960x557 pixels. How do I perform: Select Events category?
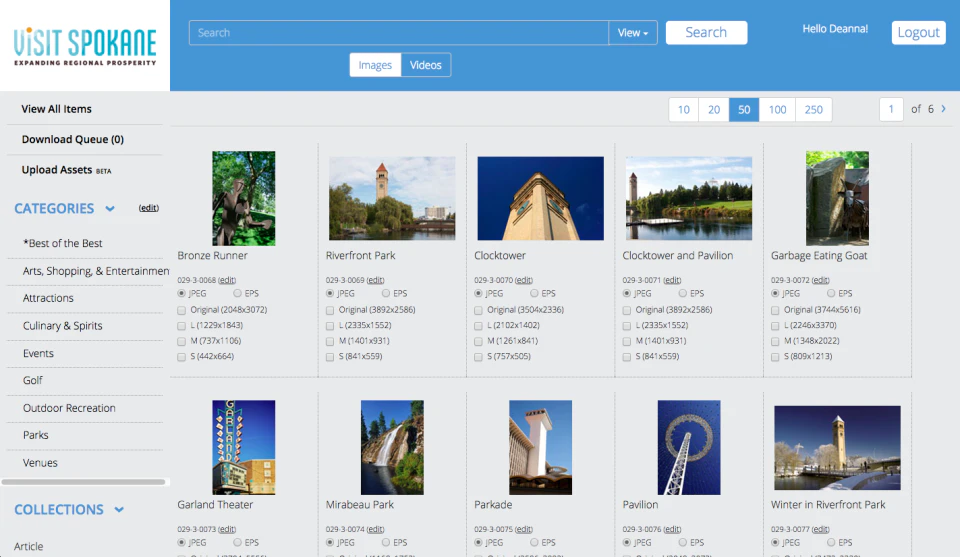point(38,353)
